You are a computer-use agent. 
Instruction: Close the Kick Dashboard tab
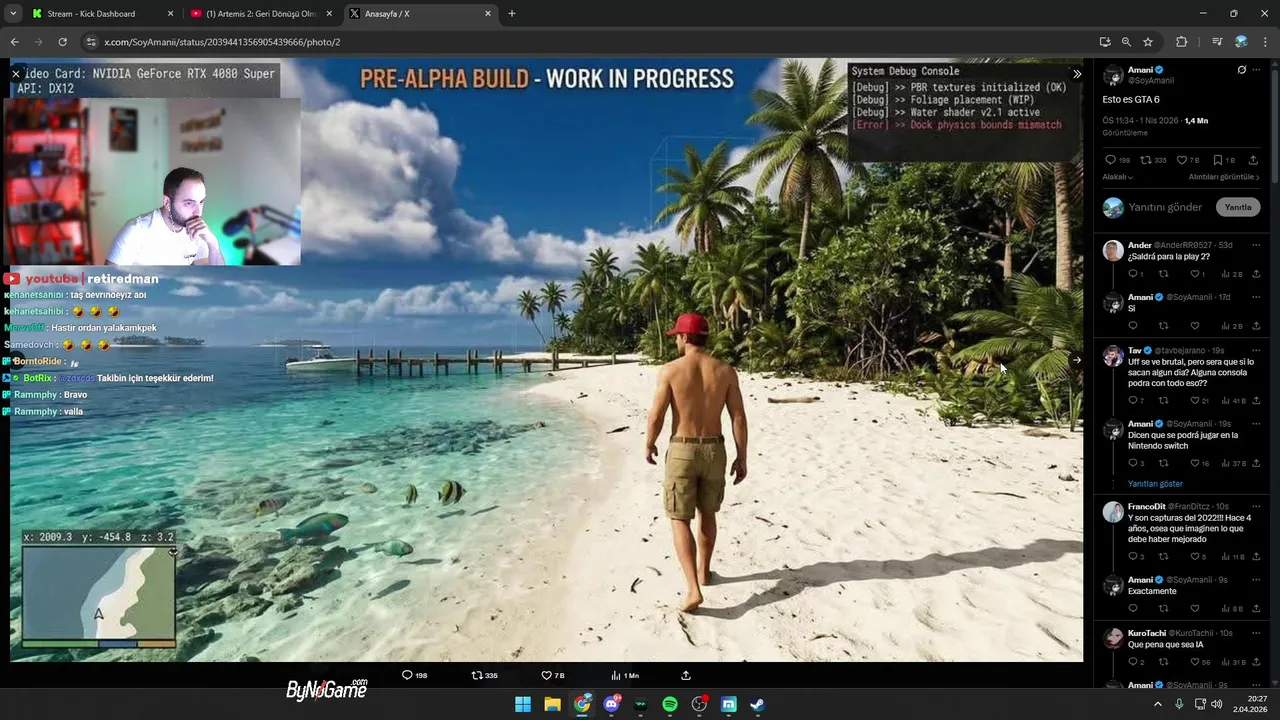point(170,14)
